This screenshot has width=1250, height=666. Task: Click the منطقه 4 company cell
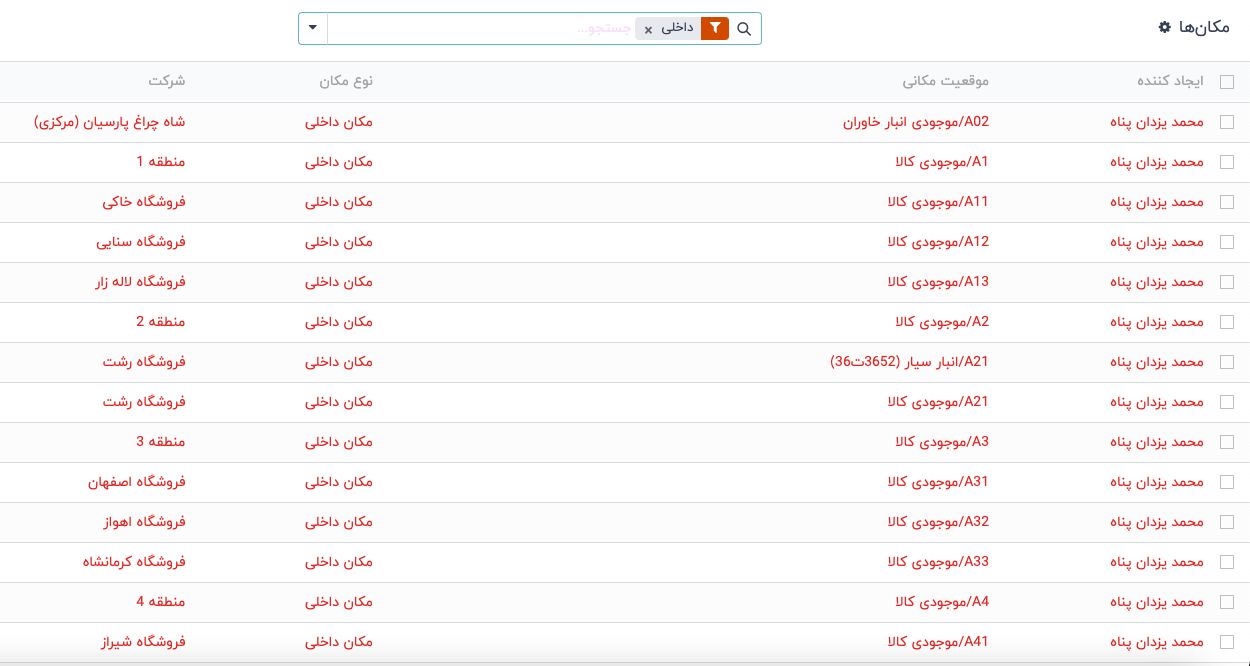[160, 602]
